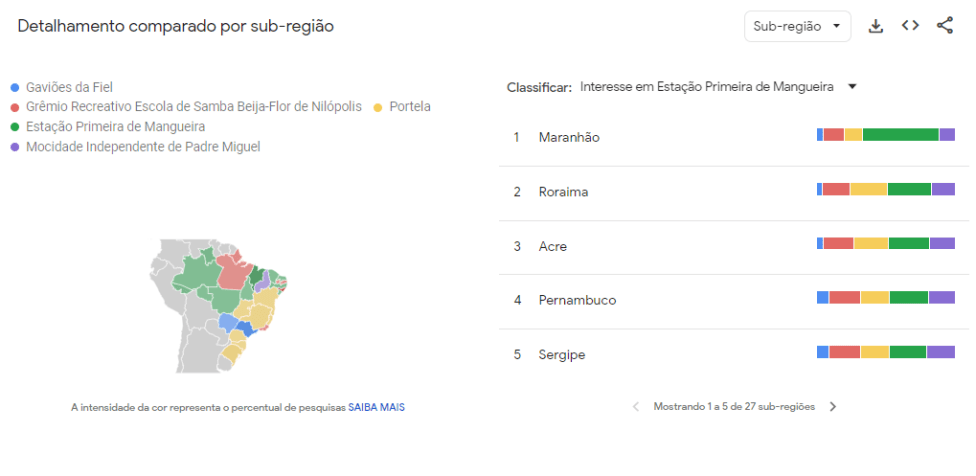Click the Pernambuco sub-region entry
The height and width of the screenshot is (476, 976).
click(577, 300)
